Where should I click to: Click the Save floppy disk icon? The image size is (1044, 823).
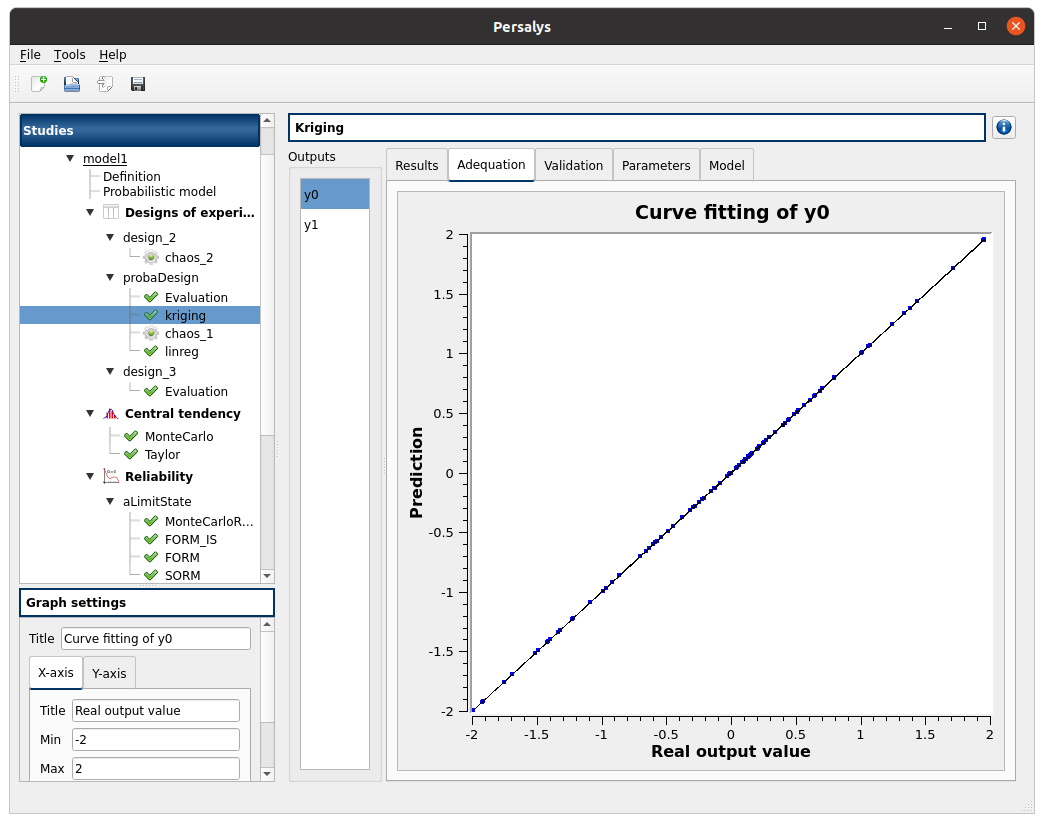tap(138, 84)
